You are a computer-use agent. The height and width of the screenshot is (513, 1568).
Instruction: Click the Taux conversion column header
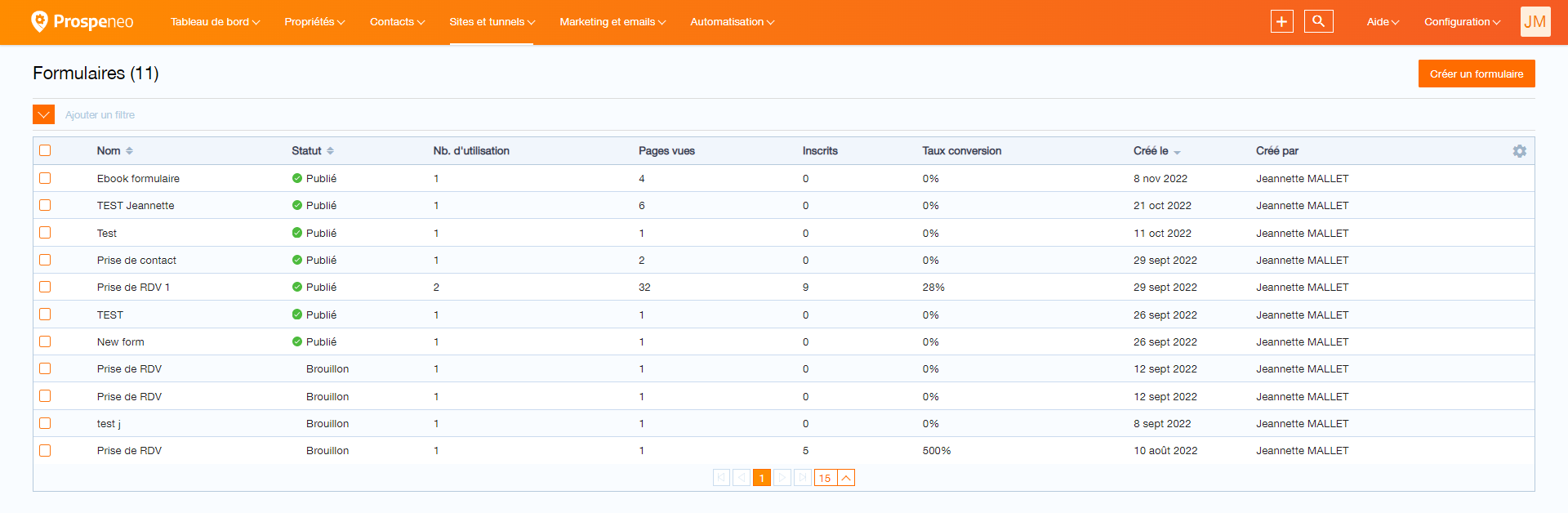click(962, 151)
